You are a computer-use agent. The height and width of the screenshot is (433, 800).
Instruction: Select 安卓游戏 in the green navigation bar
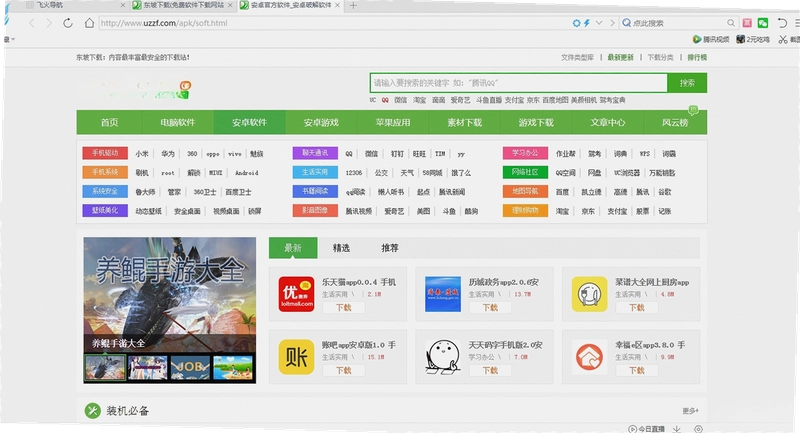click(x=321, y=122)
